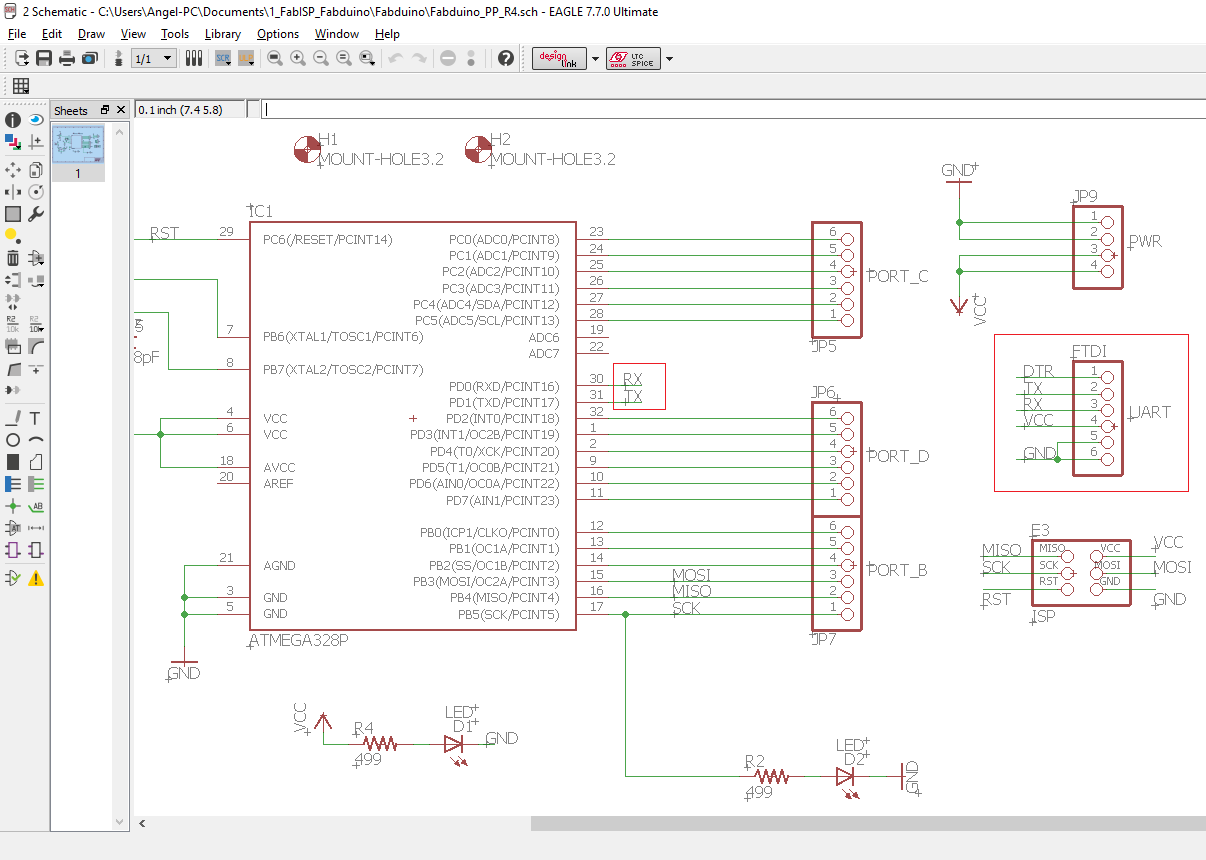This screenshot has height=860, width=1206.
Task: Select the Move arrows tool
Action: click(13, 169)
